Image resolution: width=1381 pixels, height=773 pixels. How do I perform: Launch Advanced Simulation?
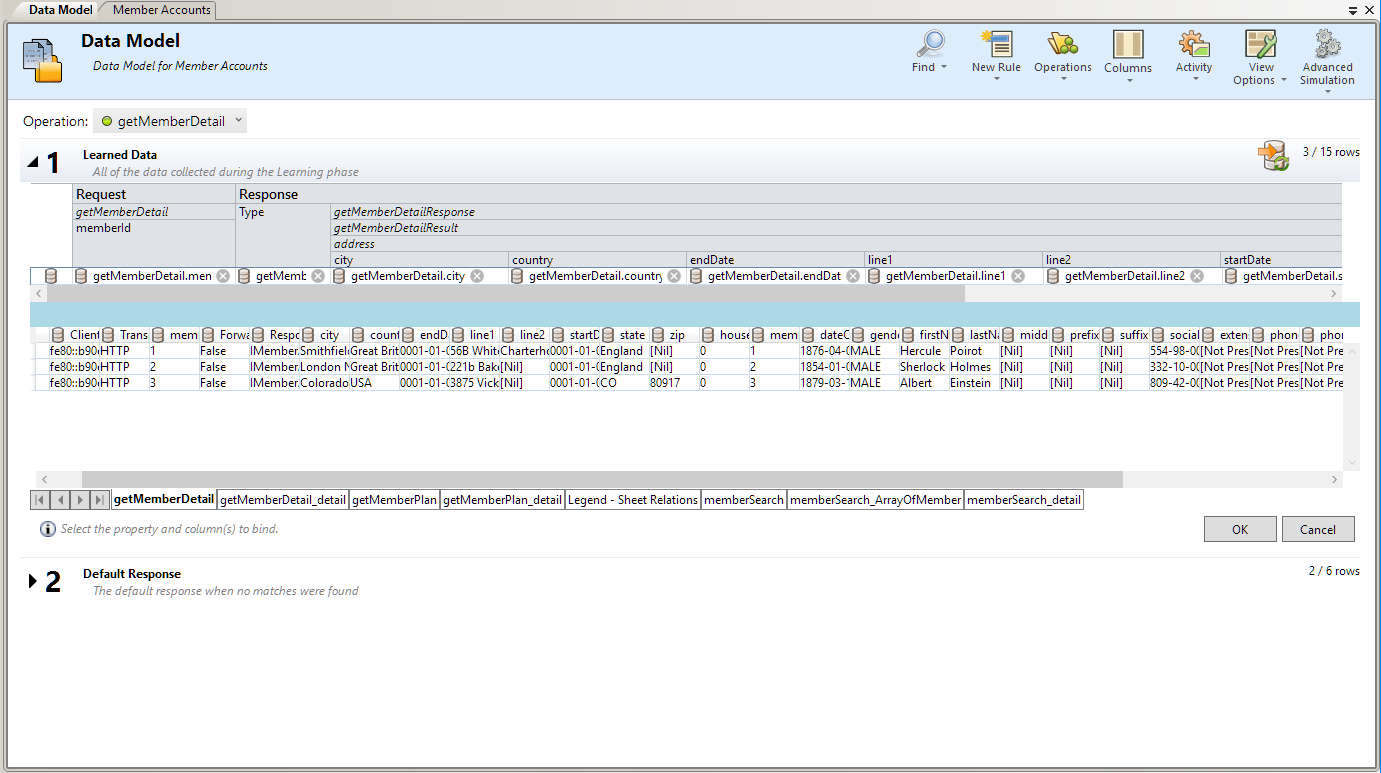[1327, 45]
